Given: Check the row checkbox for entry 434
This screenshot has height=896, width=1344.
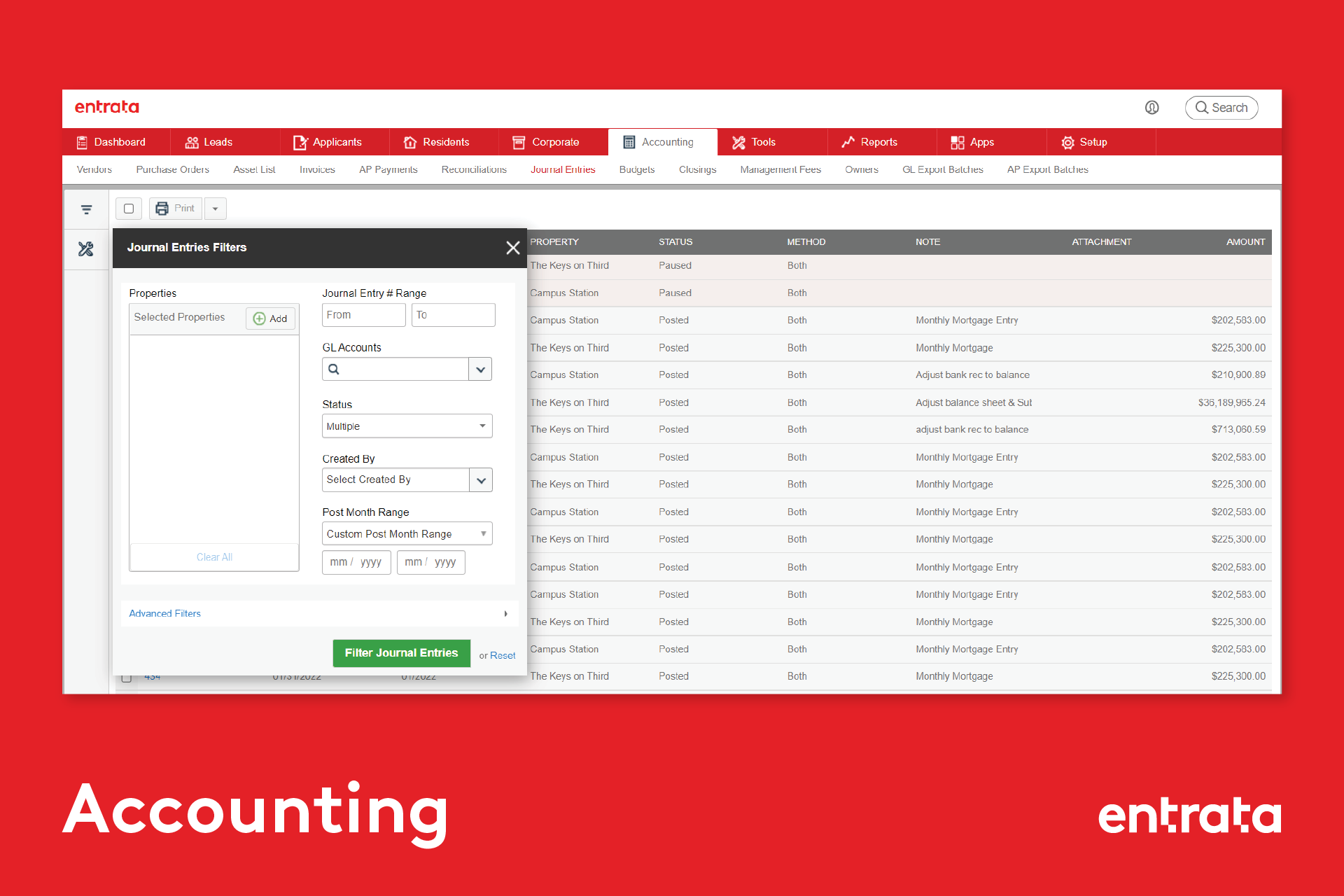Looking at the screenshot, I should [x=127, y=678].
